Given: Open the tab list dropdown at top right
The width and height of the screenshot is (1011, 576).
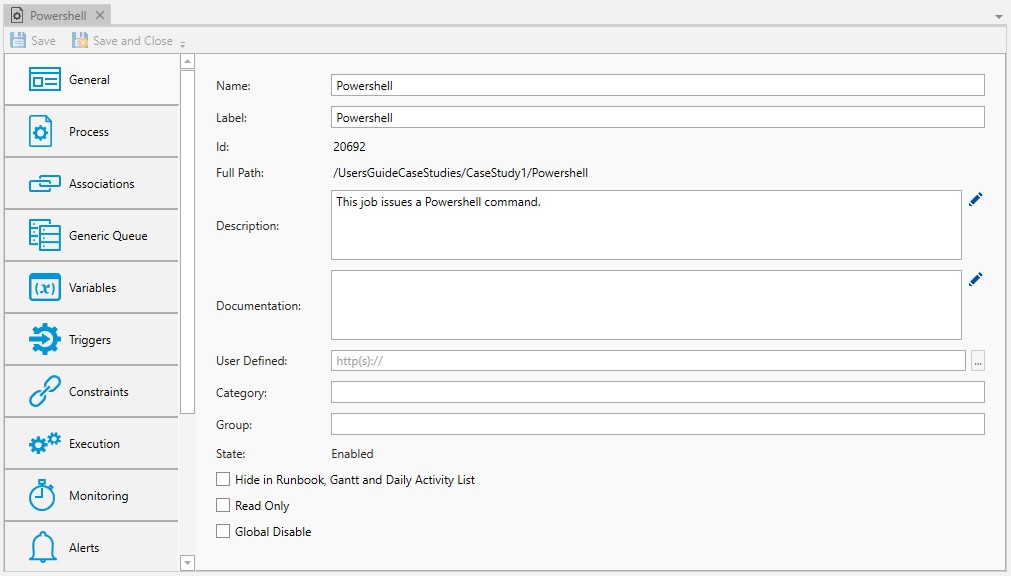Looking at the screenshot, I should click(x=998, y=17).
